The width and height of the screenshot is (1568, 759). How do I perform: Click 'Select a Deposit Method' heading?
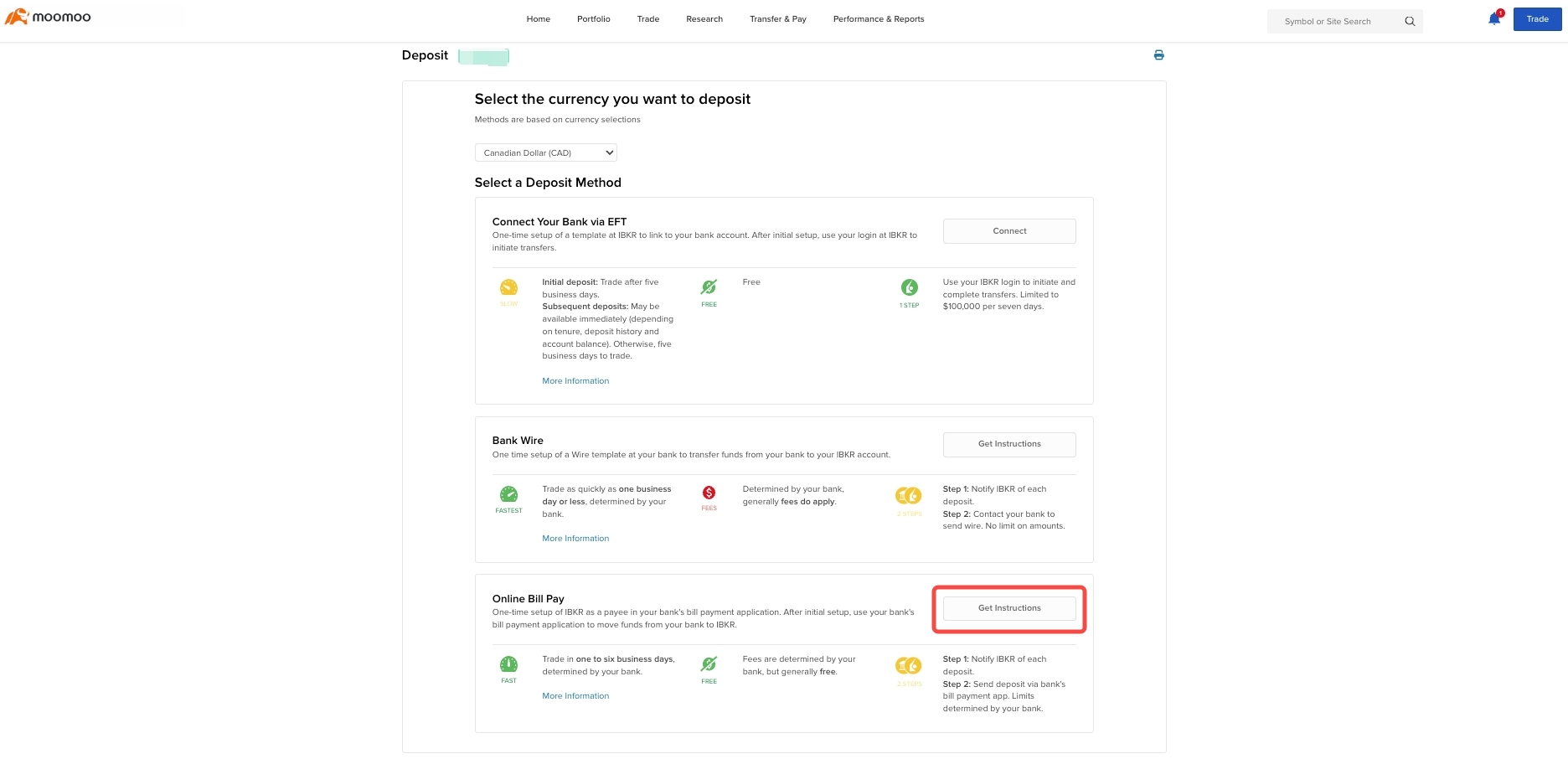(x=548, y=183)
